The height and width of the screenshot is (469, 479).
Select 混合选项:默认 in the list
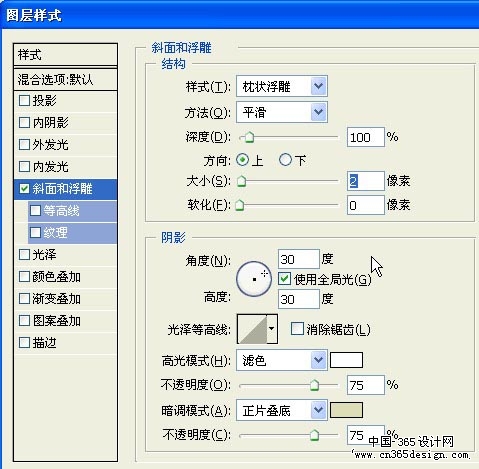[x=65, y=79]
